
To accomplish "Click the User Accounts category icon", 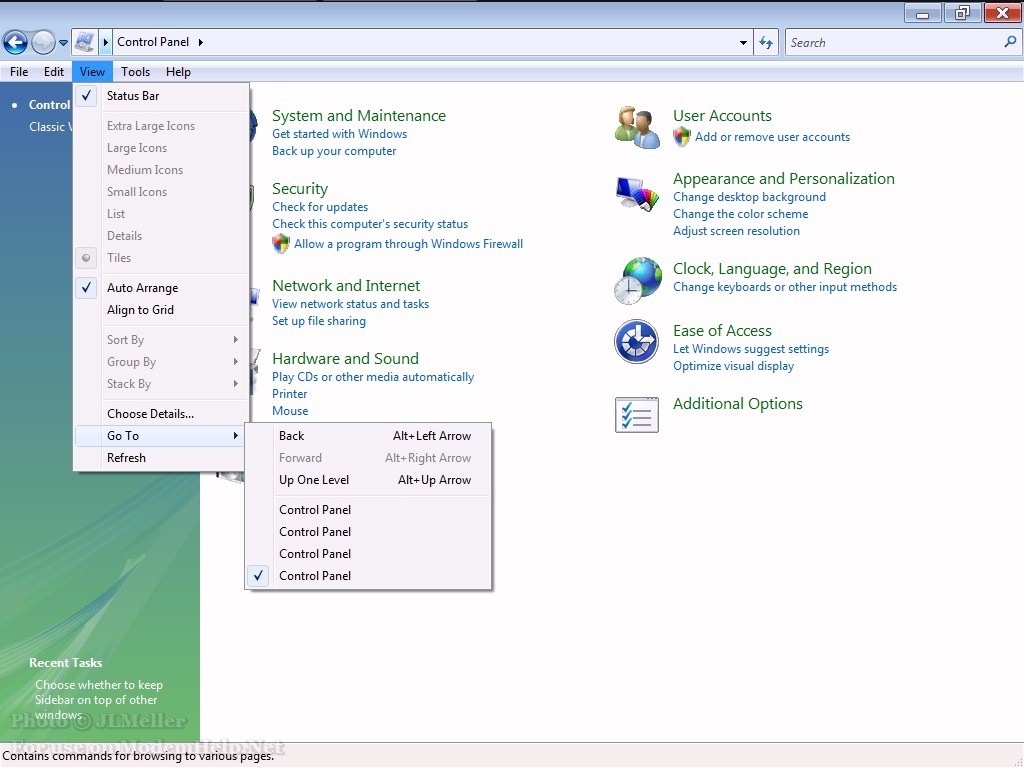I will pos(637,127).
